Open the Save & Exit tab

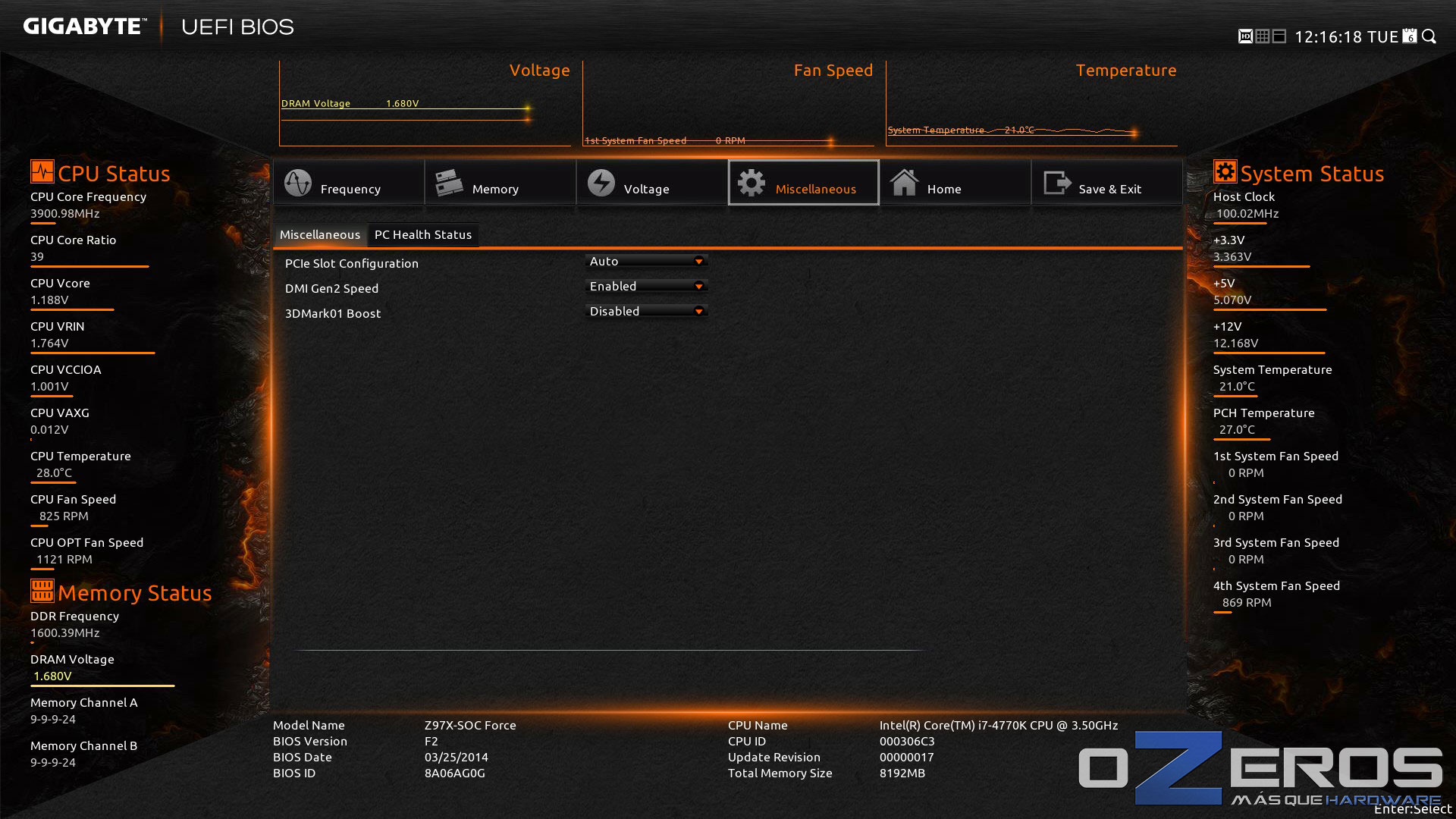pyautogui.click(x=1107, y=183)
